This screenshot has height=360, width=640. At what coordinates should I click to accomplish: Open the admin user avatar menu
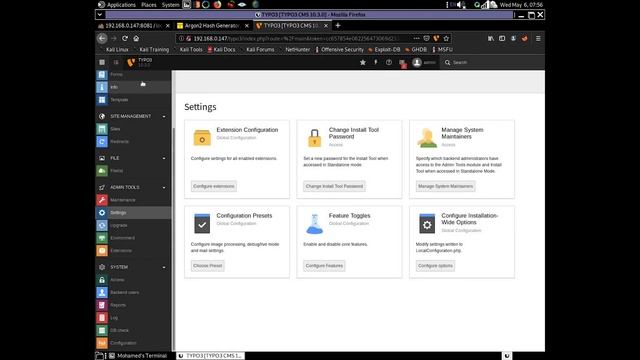pos(424,62)
